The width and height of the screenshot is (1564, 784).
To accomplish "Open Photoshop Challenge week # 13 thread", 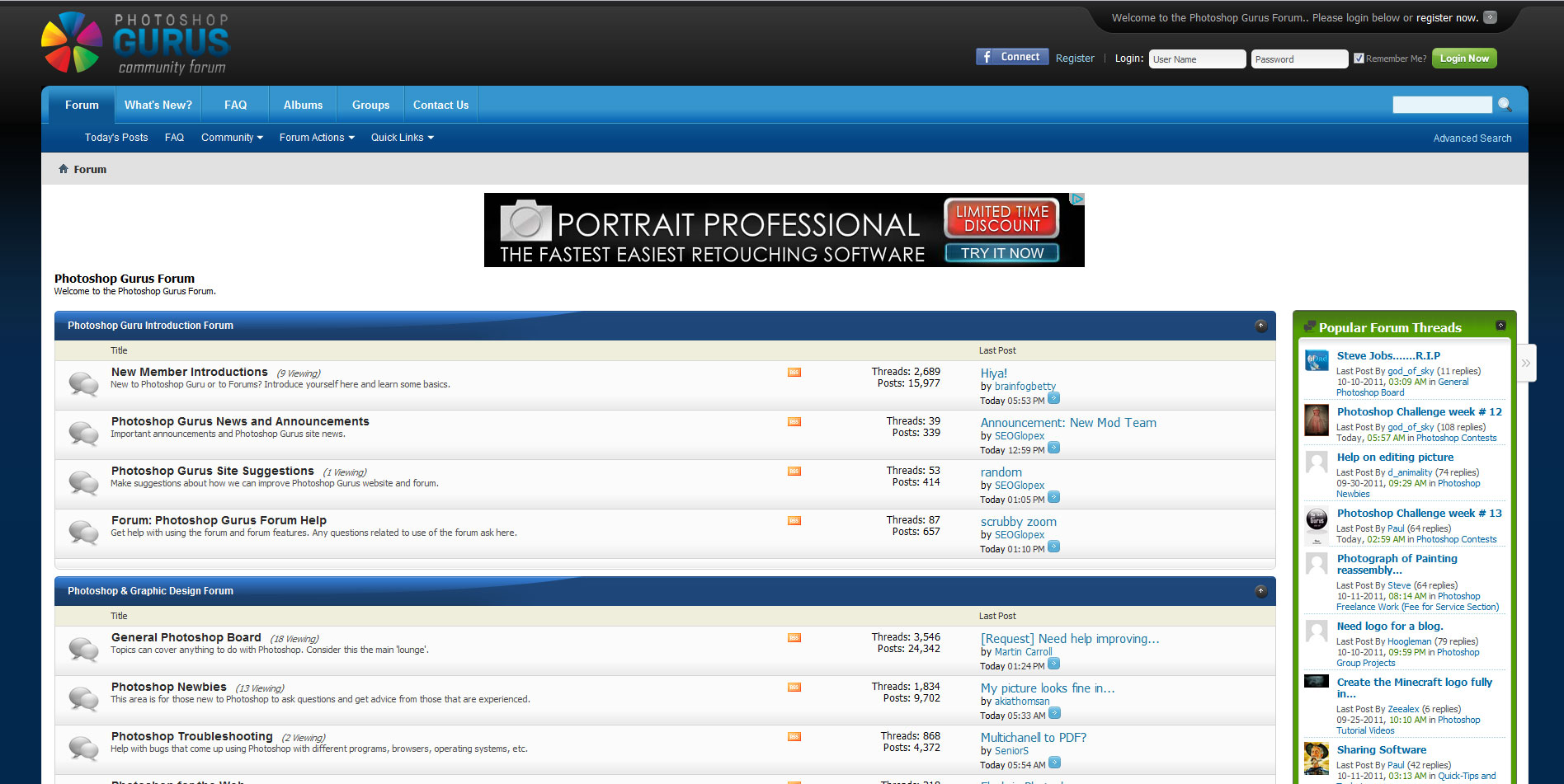I will [1419, 513].
